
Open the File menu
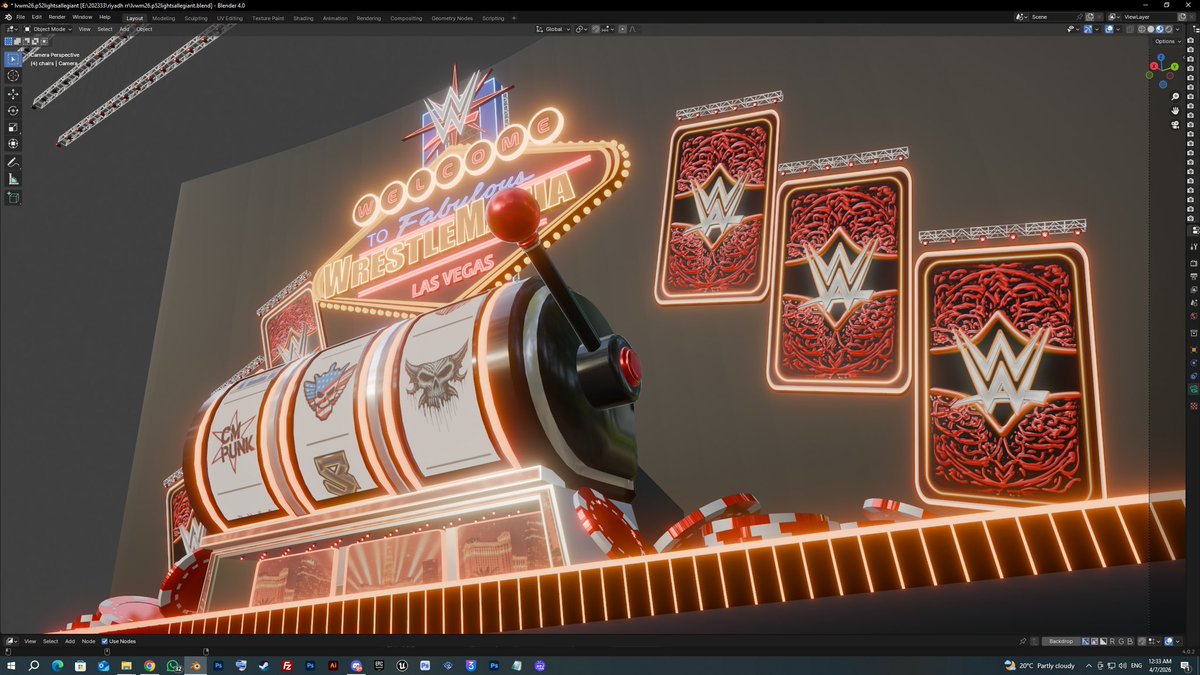pos(20,17)
